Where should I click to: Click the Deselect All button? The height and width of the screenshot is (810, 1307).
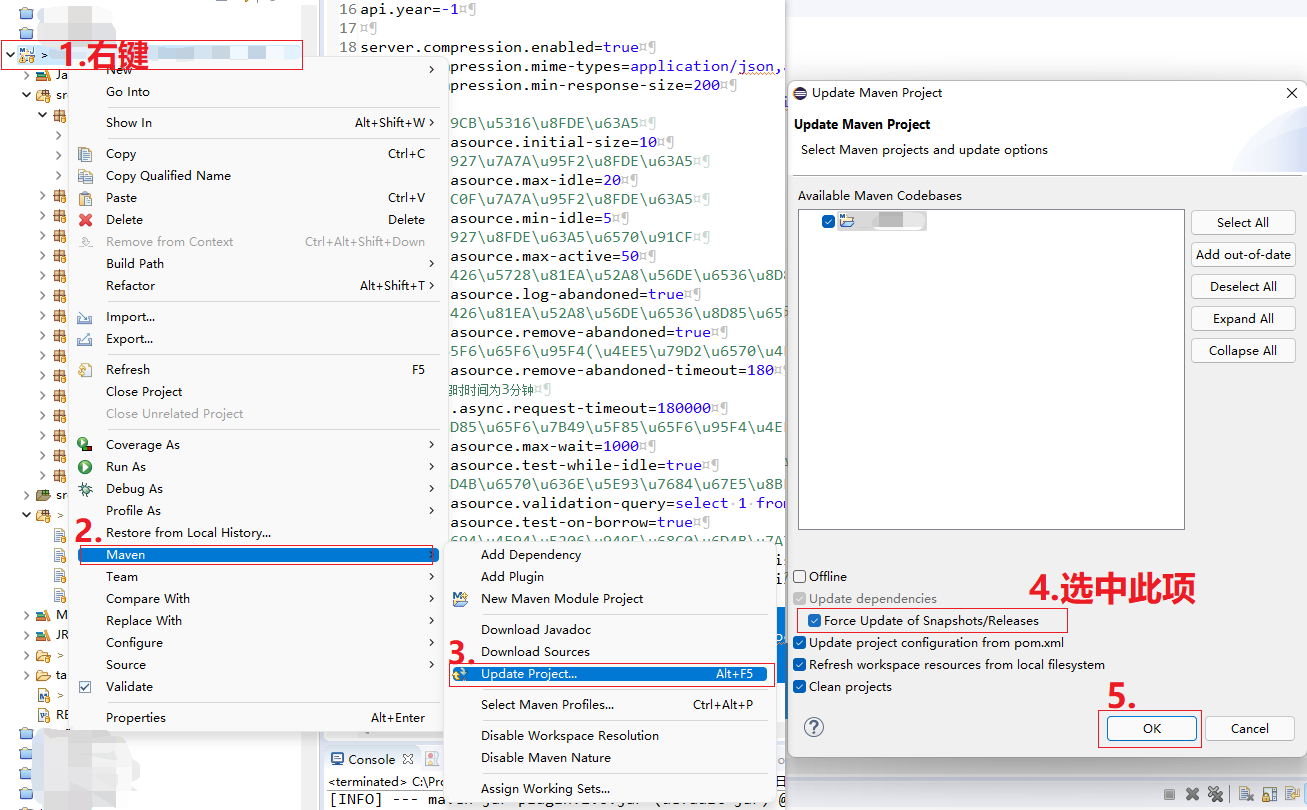1242,286
